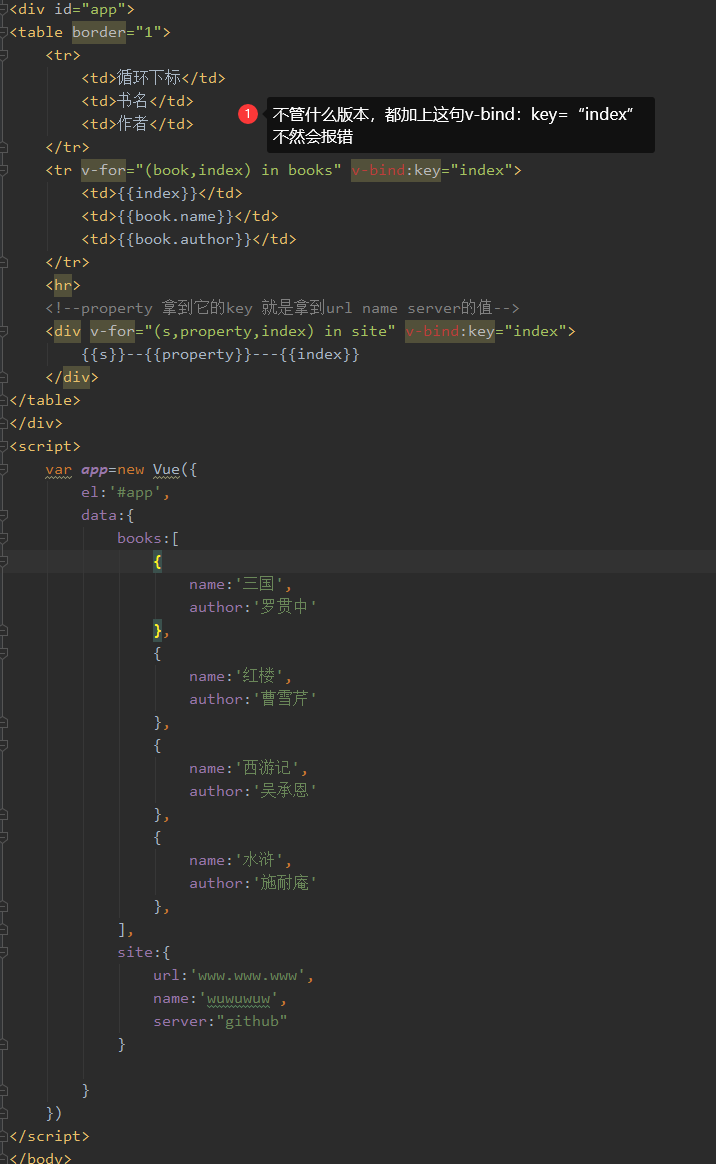The width and height of the screenshot is (716, 1164).
Task: Place cursor on <td>书名</td>
Action: point(137,101)
